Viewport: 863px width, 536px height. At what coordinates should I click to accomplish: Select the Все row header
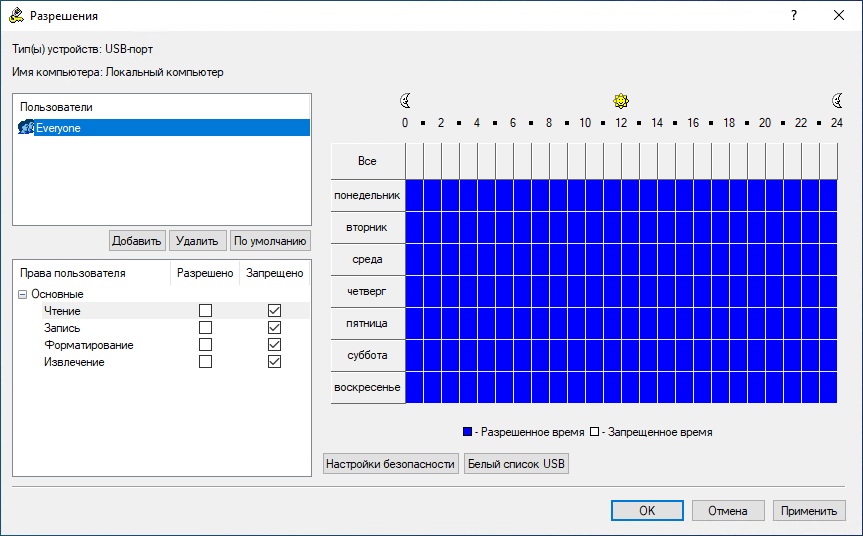coord(368,161)
